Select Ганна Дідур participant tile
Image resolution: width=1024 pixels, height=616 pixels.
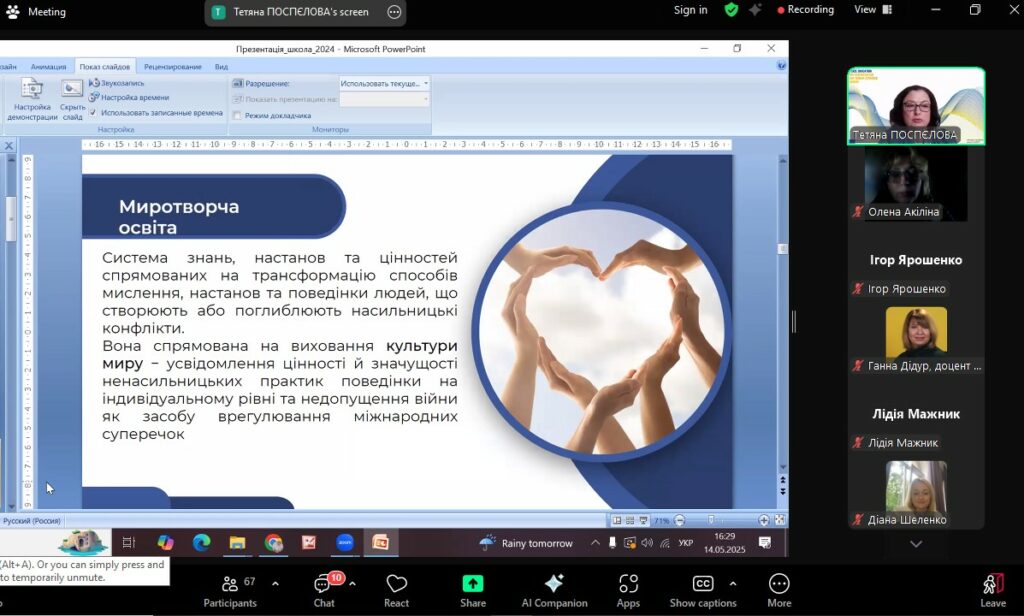pyautogui.click(x=916, y=338)
